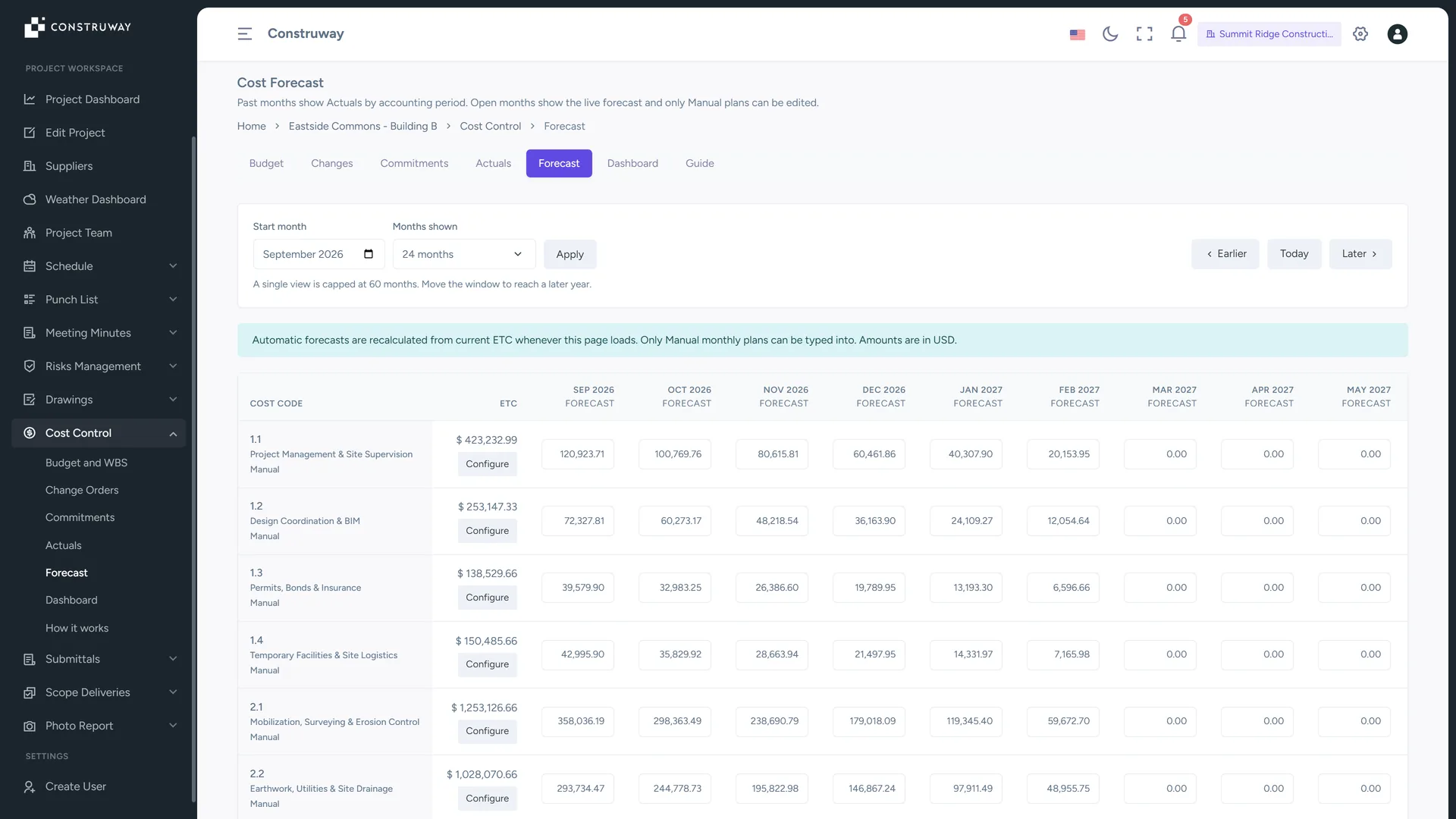Viewport: 1456px width, 819px height.
Task: Open Summit Ridge Construction company selector
Action: (1269, 34)
